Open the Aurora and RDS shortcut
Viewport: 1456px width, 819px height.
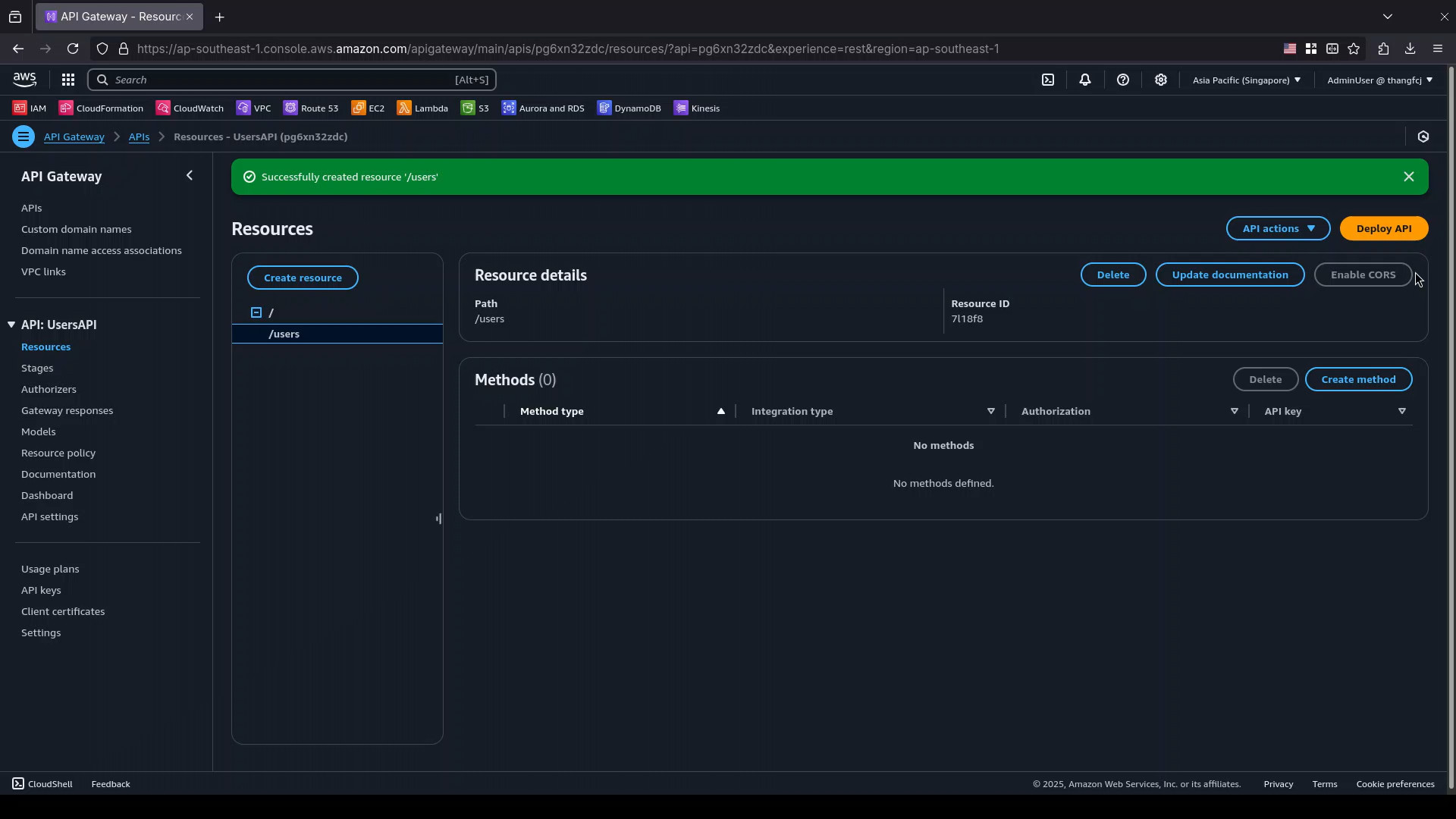pos(543,108)
